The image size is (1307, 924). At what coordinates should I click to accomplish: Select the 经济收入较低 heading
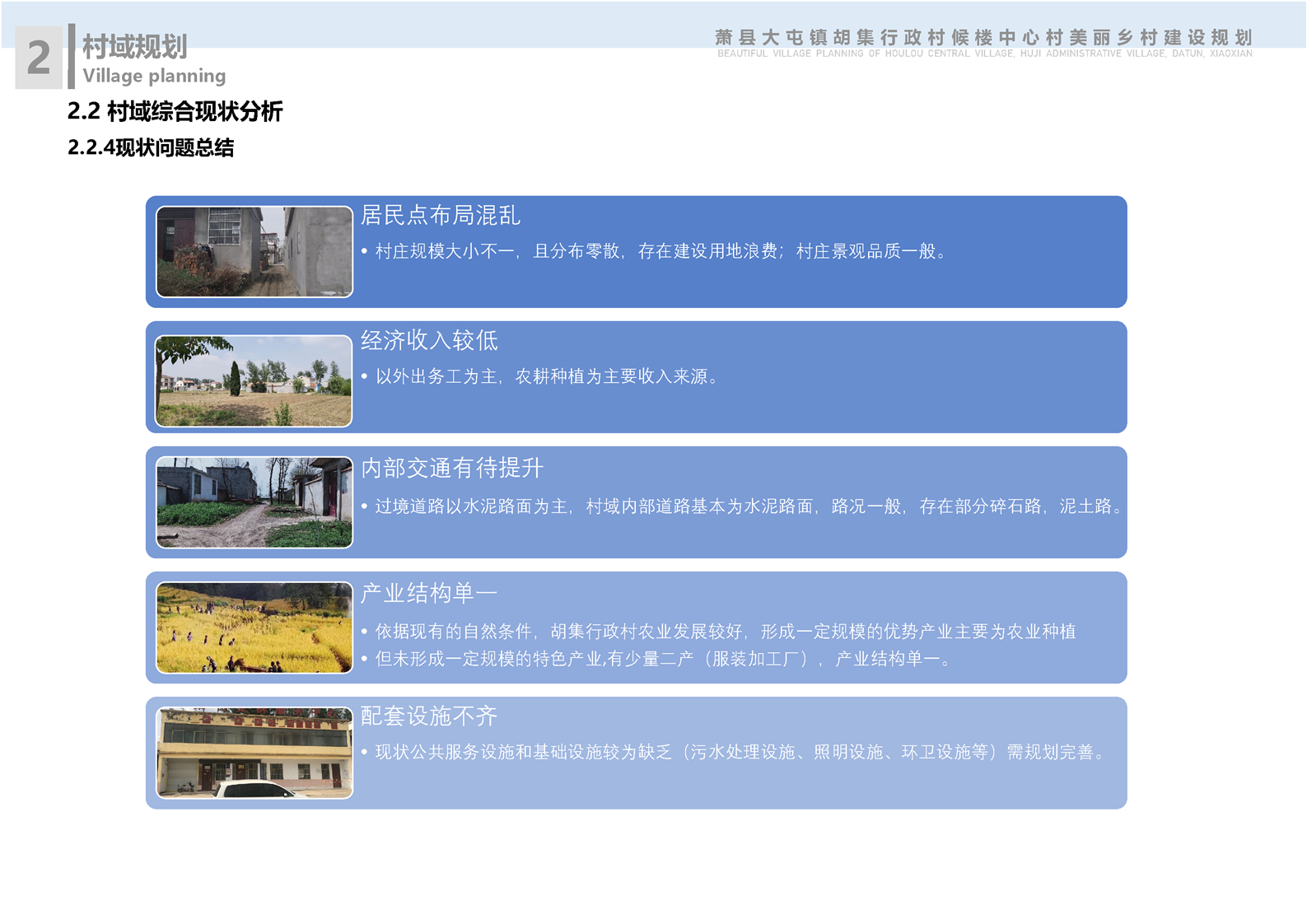click(x=429, y=340)
